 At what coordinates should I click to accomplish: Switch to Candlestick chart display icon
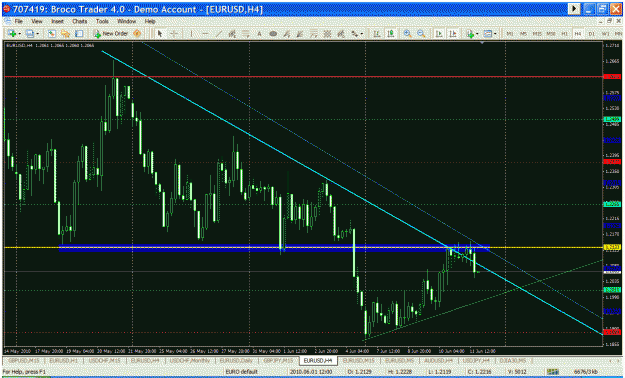pos(391,34)
